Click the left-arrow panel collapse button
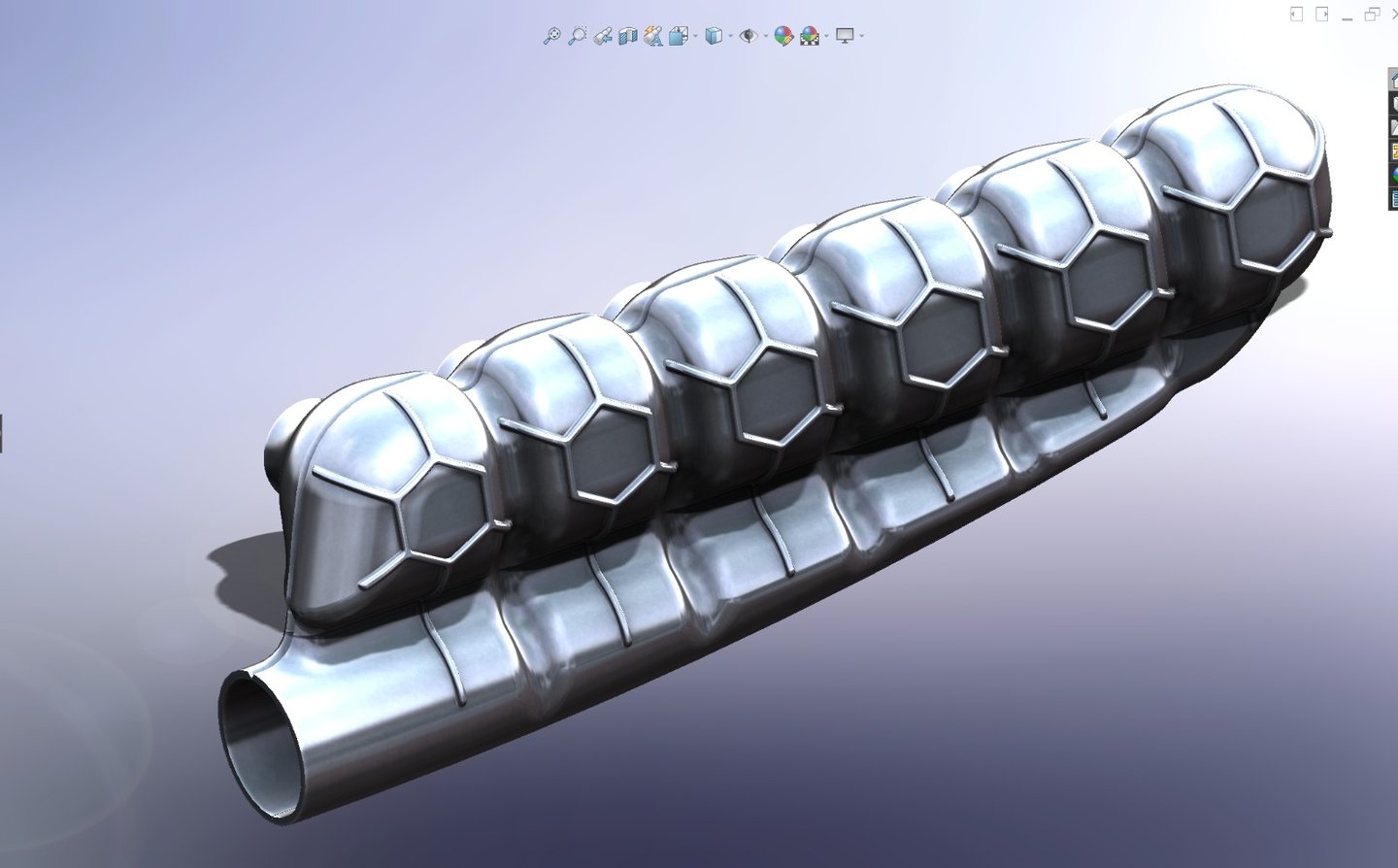The height and width of the screenshot is (868, 1398). point(1296,14)
